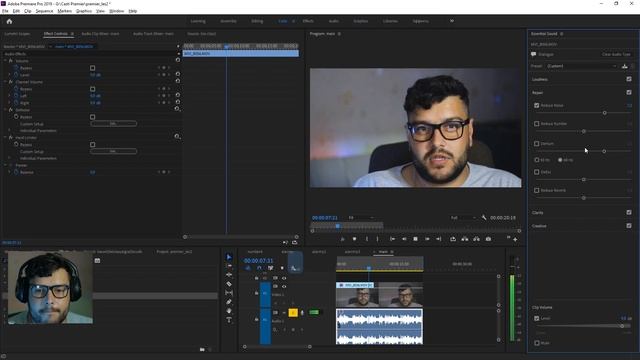This screenshot has width=640, height=360.
Task: Toggle Snap magnet in timeline
Action: tap(259, 268)
